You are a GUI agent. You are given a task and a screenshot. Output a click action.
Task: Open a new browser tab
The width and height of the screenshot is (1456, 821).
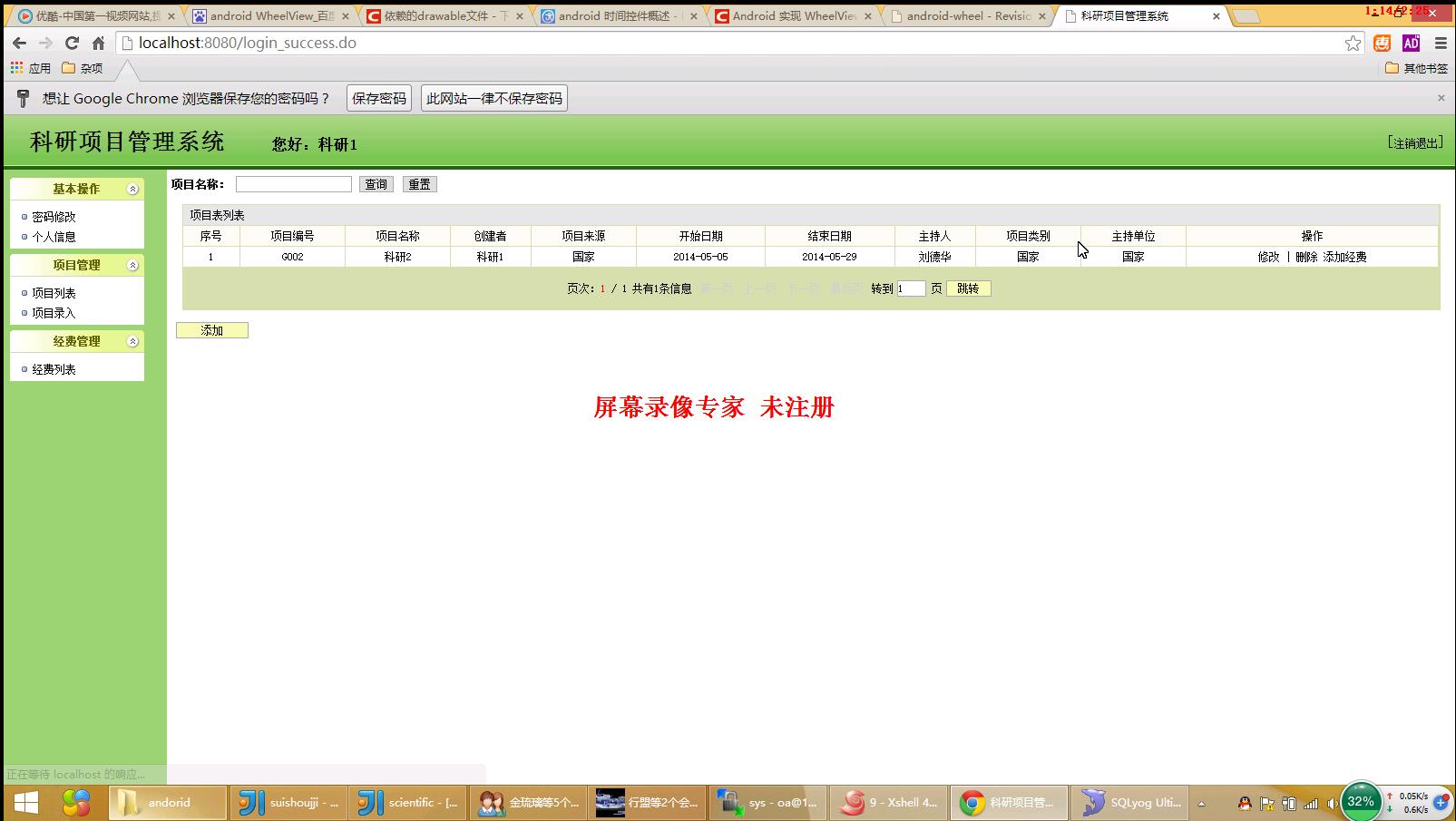1247,16
